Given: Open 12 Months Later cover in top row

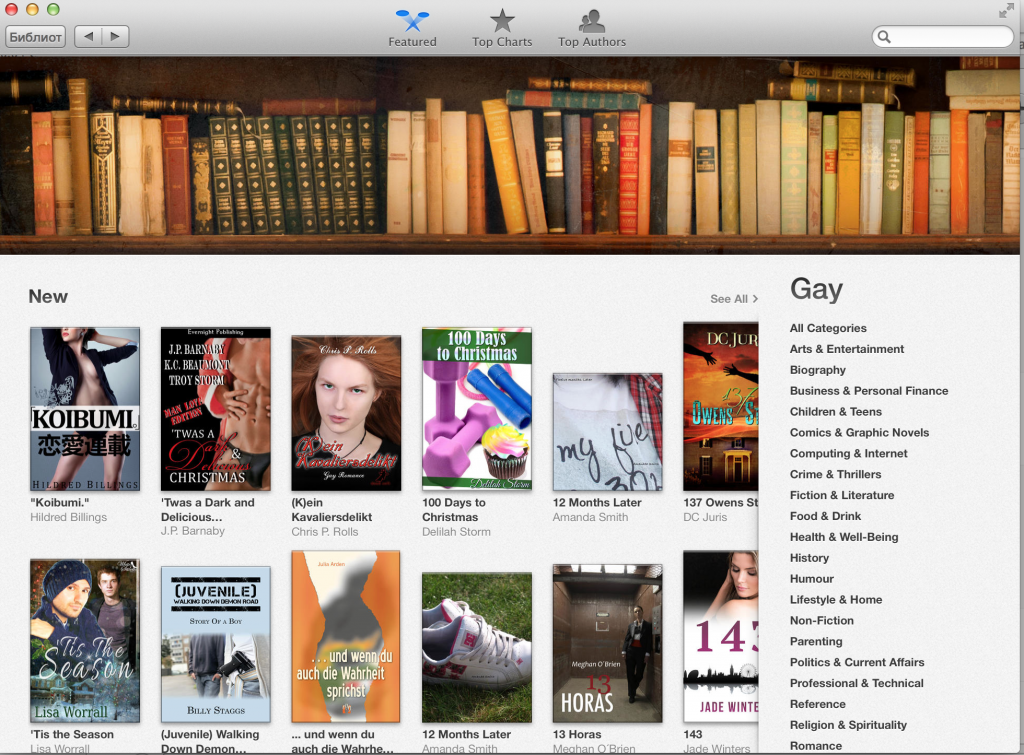Looking at the screenshot, I should (607, 432).
